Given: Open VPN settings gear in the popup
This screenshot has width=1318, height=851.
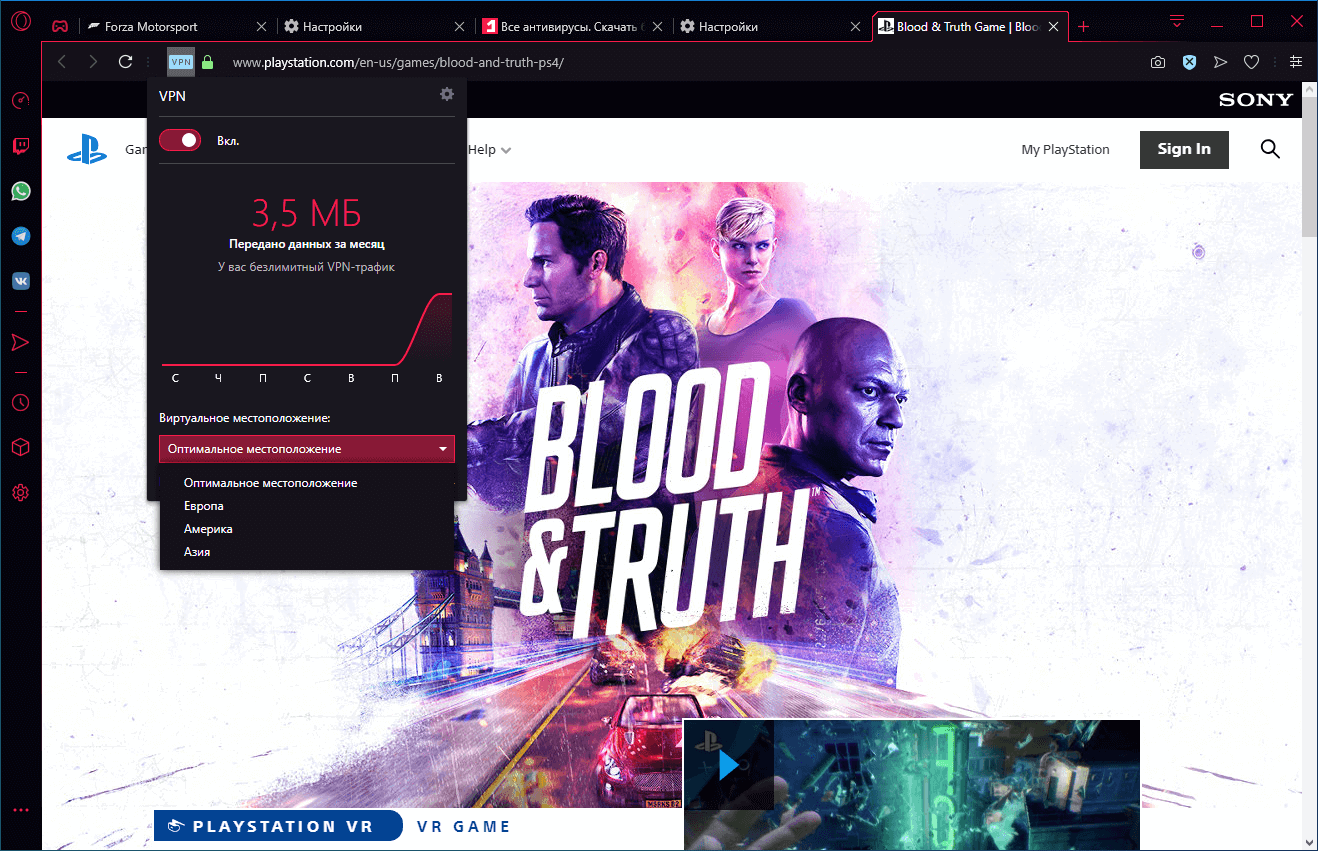Looking at the screenshot, I should coord(447,94).
